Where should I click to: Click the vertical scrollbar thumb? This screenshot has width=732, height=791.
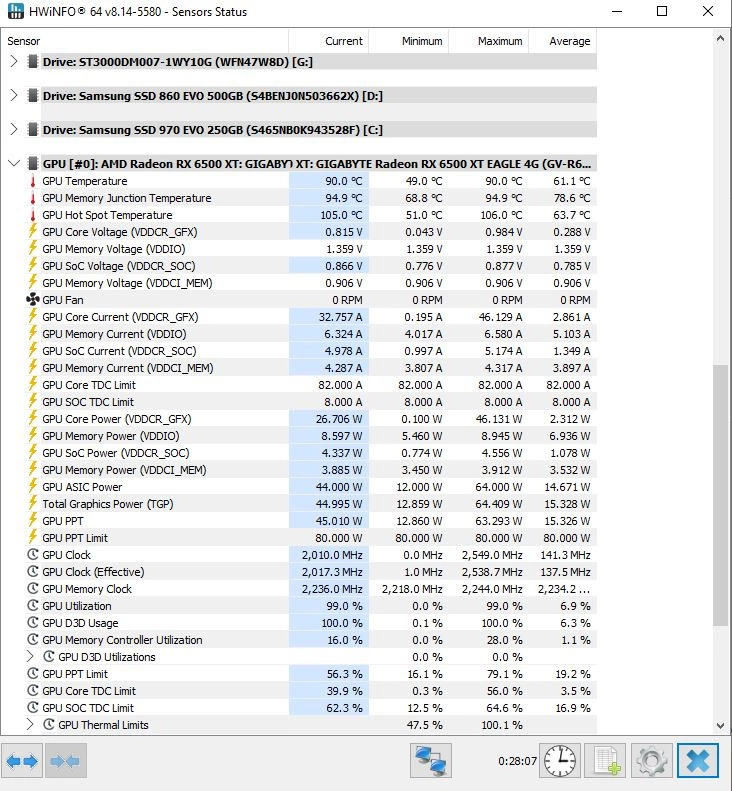(x=721, y=495)
